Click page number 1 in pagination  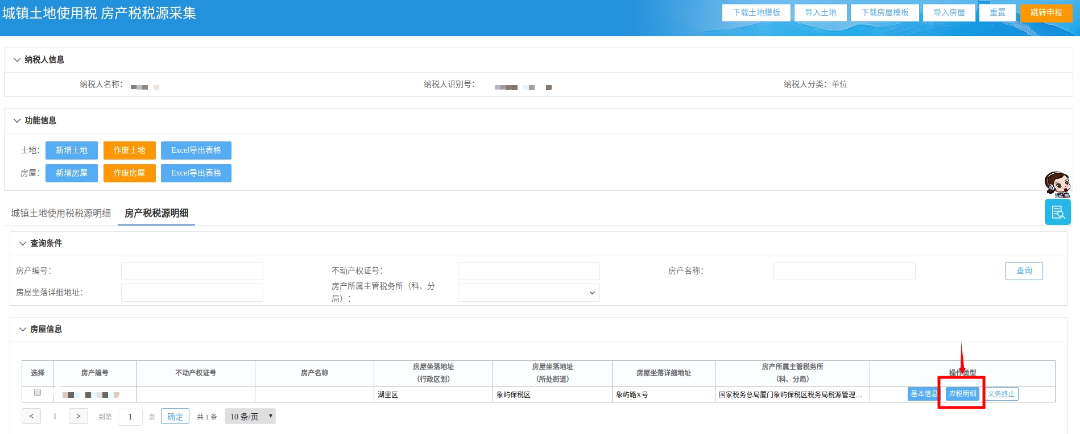coord(55,416)
